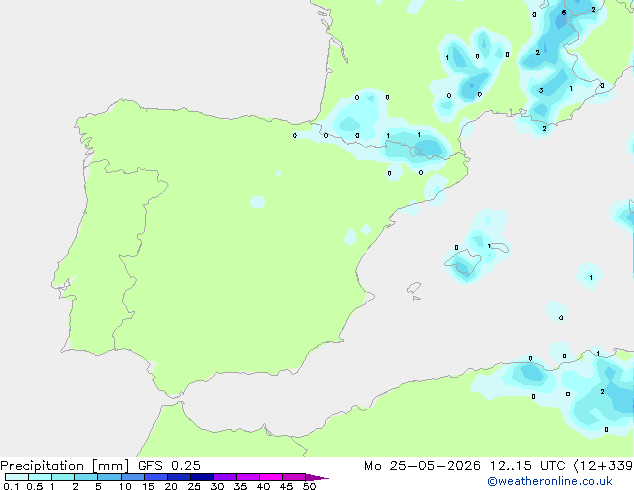Click the 0.5–1 mm legend color swatch

tap(40, 477)
